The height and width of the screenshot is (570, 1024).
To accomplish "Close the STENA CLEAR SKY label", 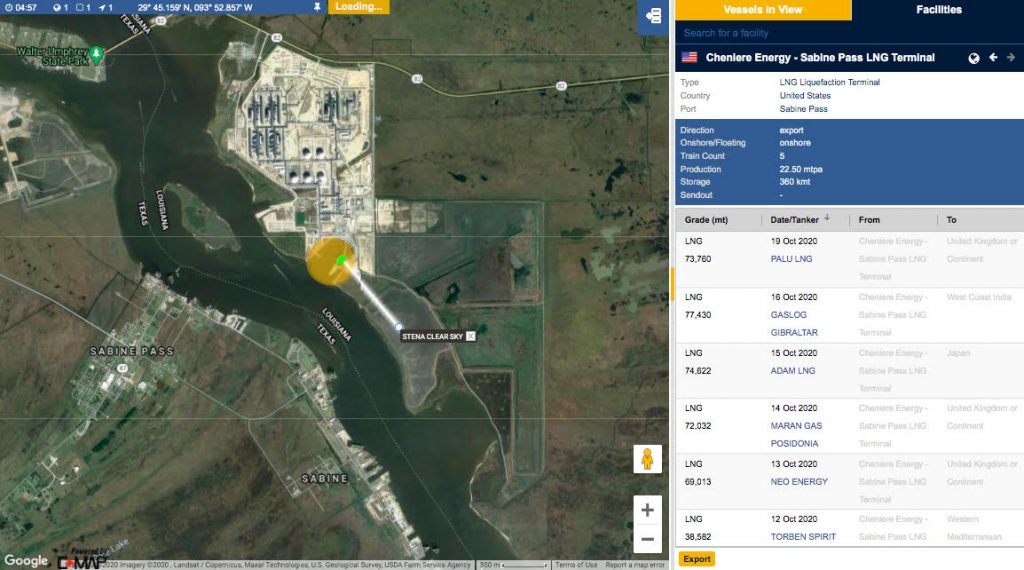I will [x=470, y=336].
